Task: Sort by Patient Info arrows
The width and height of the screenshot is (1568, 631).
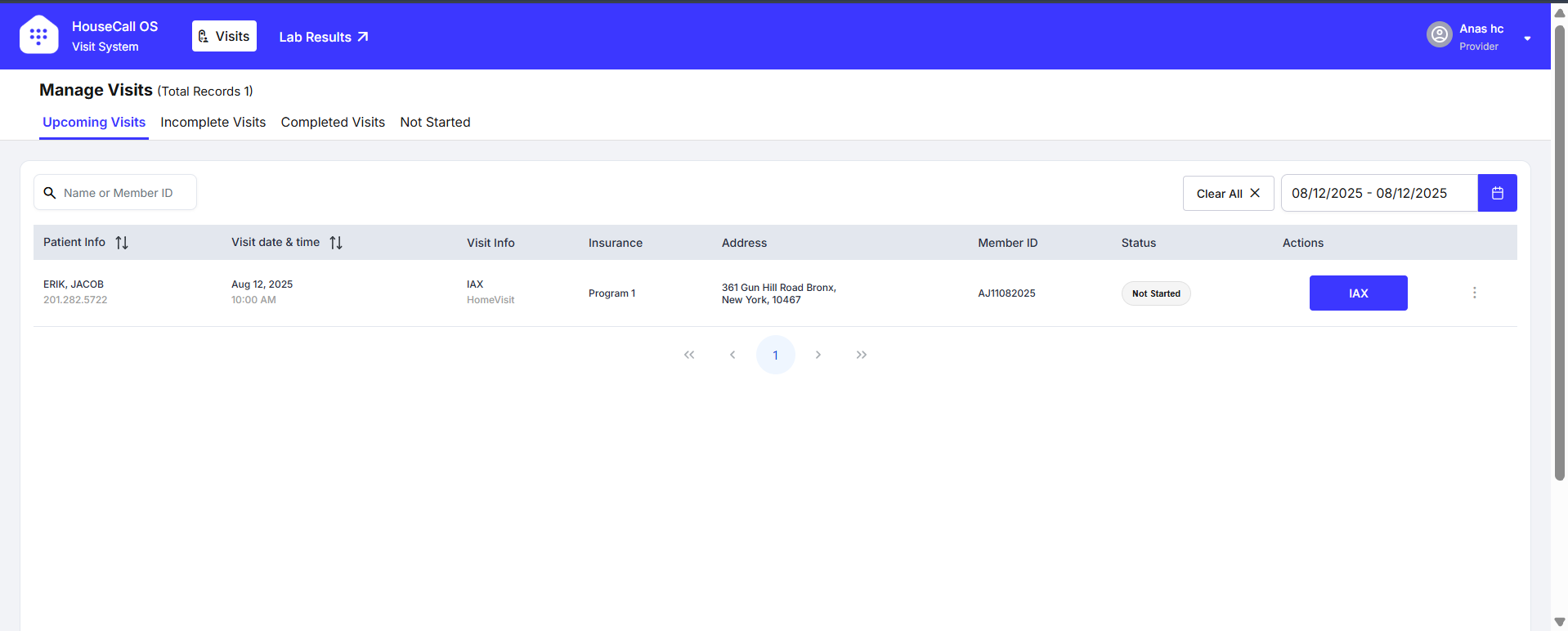Action: pyautogui.click(x=122, y=243)
